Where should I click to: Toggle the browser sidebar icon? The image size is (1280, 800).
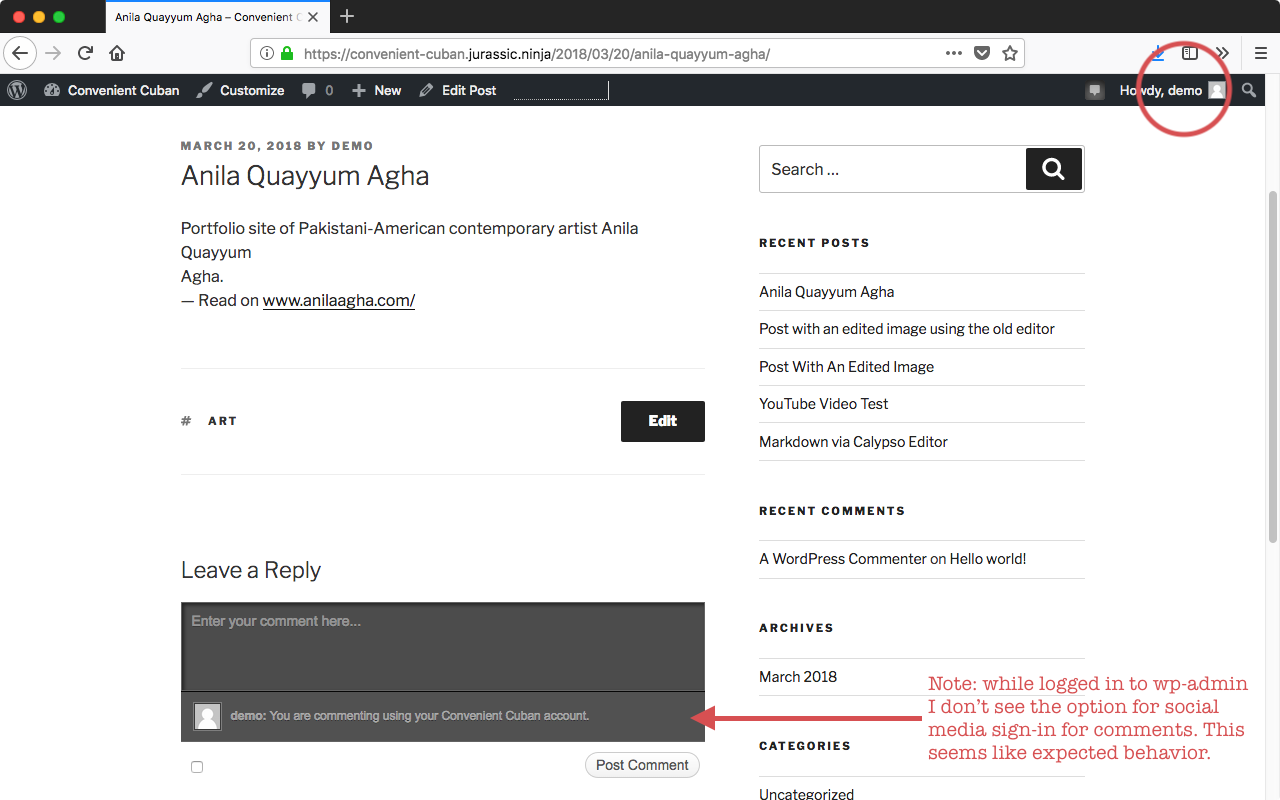click(x=1190, y=53)
